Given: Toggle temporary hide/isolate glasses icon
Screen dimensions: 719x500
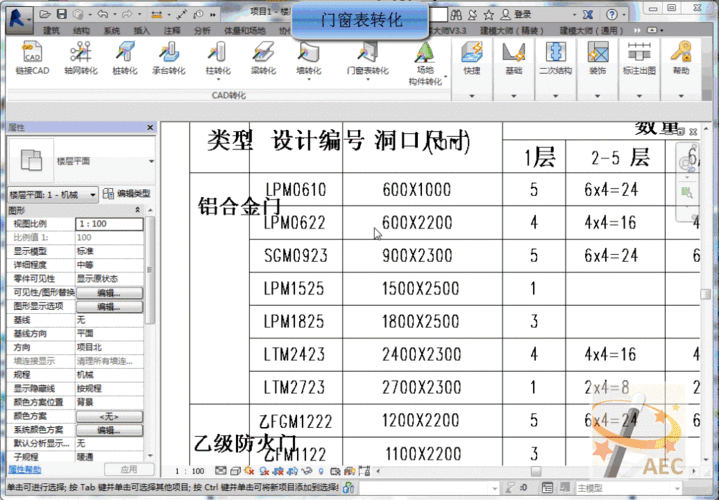Looking at the screenshot, I should pyautogui.click(x=307, y=471).
